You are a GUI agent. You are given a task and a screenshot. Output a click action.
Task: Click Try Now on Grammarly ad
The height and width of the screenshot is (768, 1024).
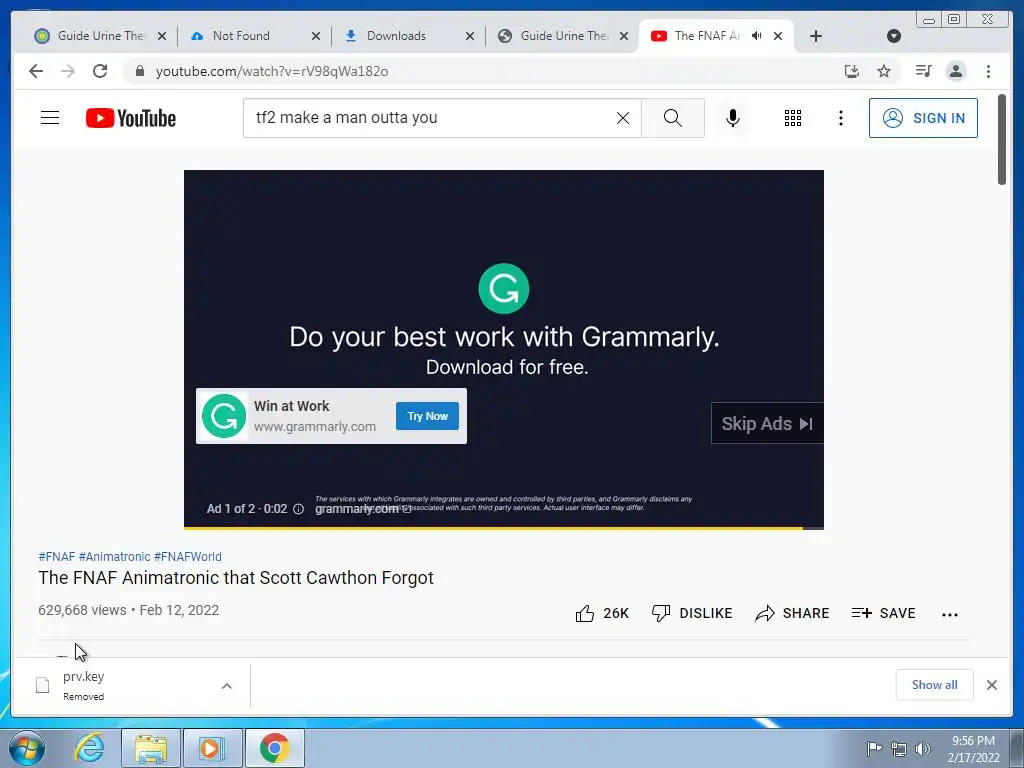[x=427, y=416]
